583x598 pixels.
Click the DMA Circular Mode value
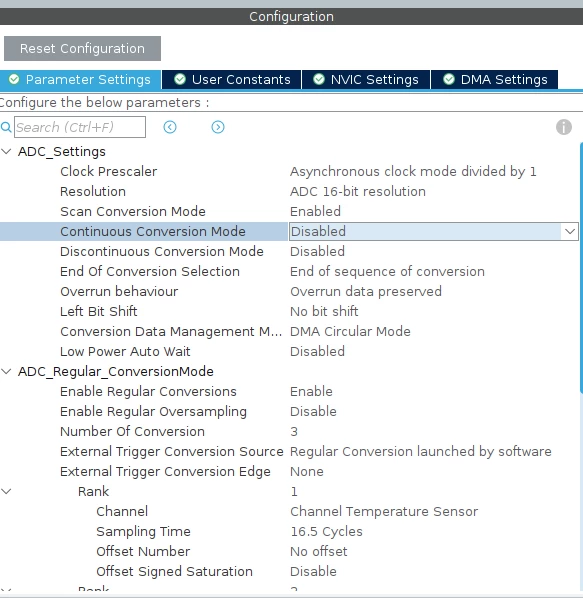(x=350, y=331)
